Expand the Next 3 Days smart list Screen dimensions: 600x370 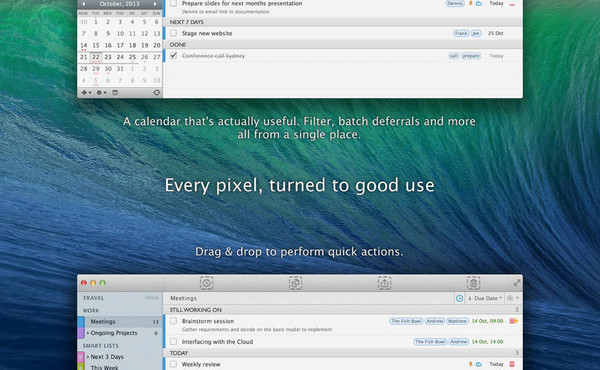click(88, 357)
